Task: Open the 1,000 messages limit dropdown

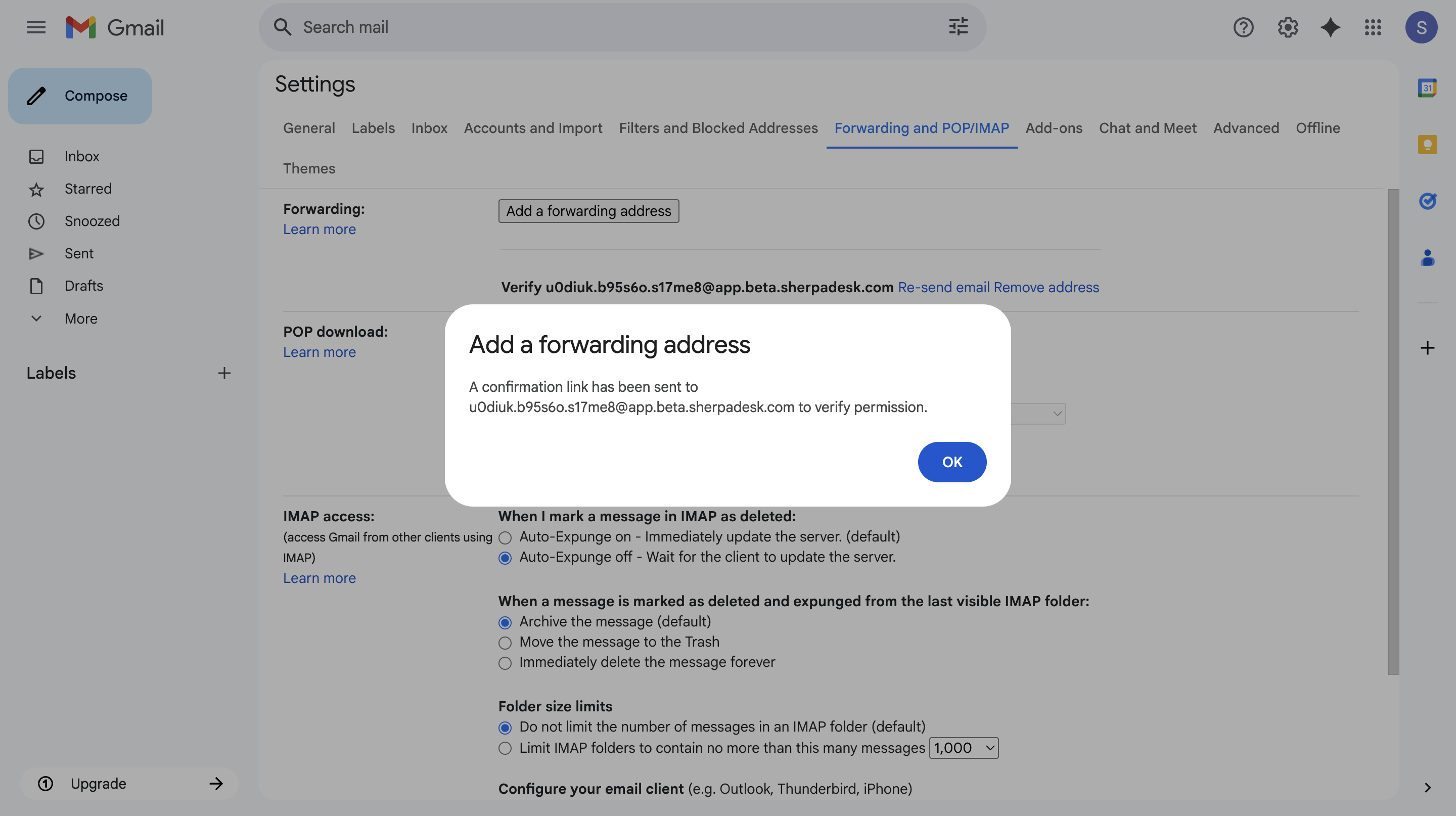Action: pyautogui.click(x=964, y=748)
